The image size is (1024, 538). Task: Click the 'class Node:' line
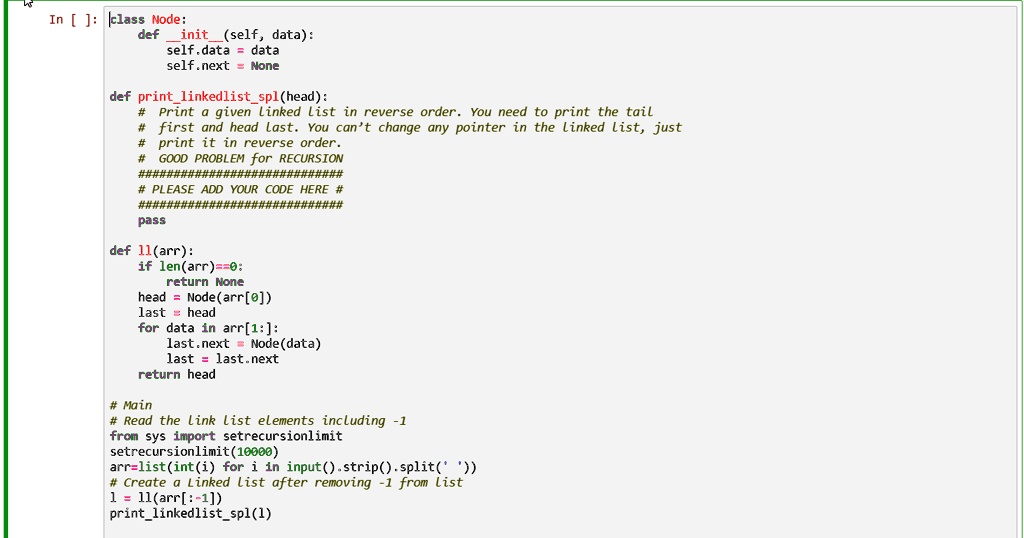pos(148,20)
